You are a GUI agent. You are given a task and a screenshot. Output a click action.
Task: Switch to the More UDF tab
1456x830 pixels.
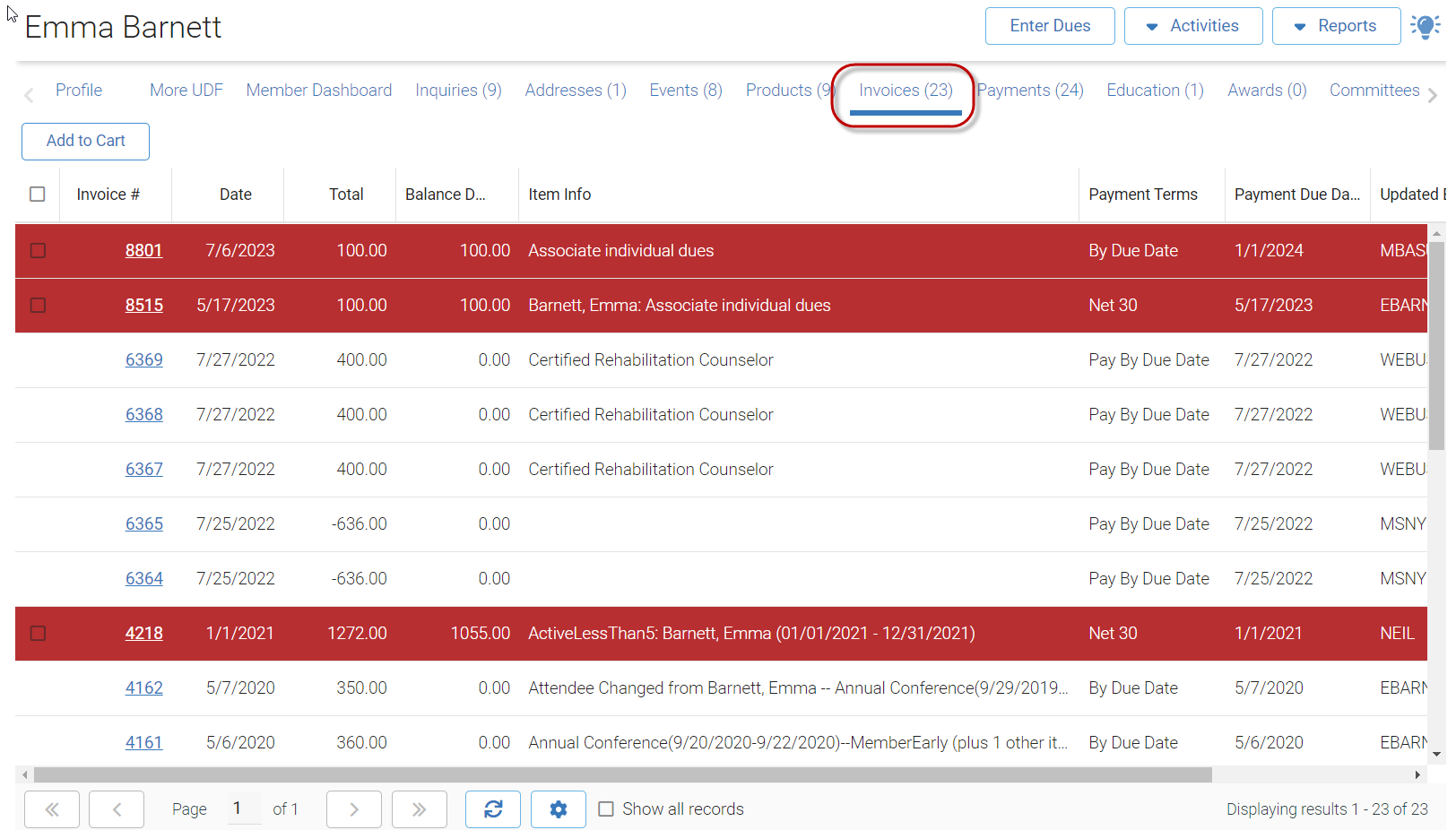186,91
